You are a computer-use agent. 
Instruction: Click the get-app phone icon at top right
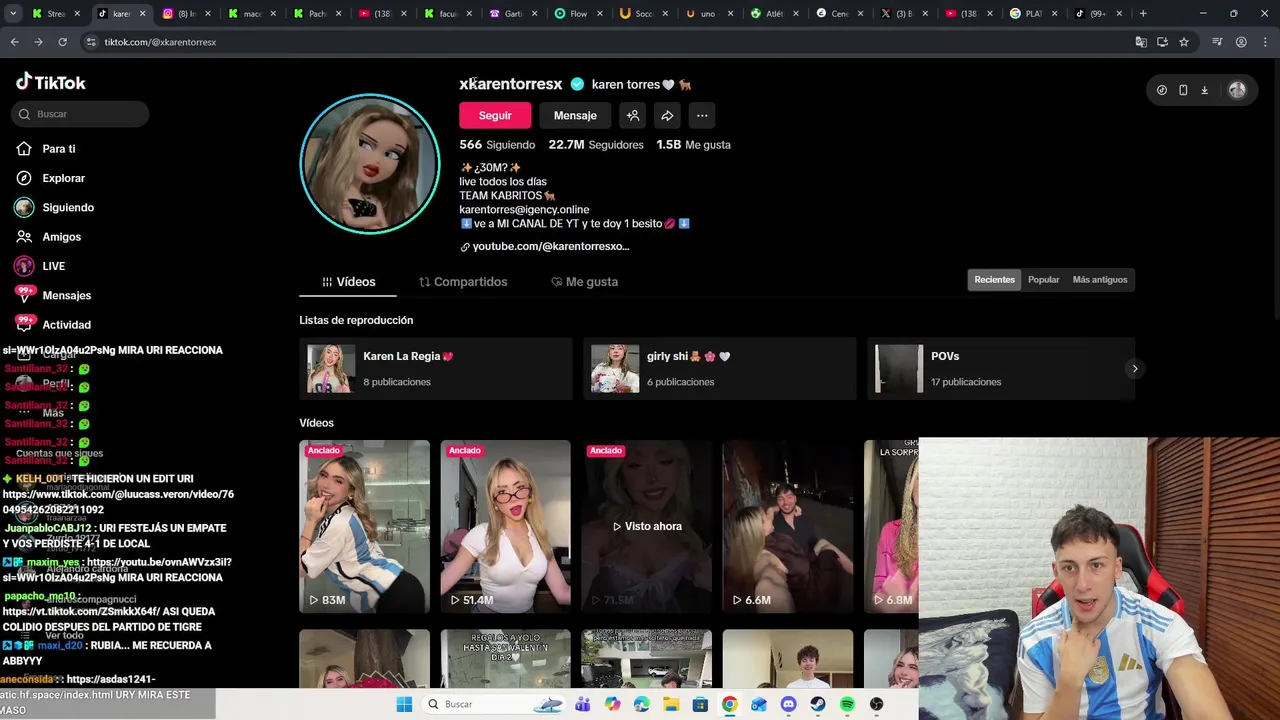[x=1183, y=90]
